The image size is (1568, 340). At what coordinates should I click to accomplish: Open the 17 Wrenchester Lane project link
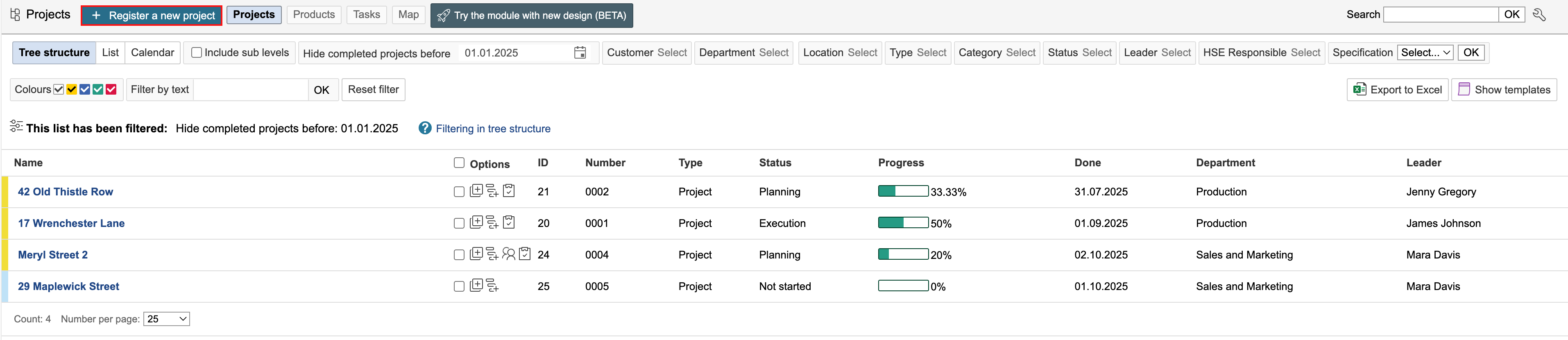(71, 223)
